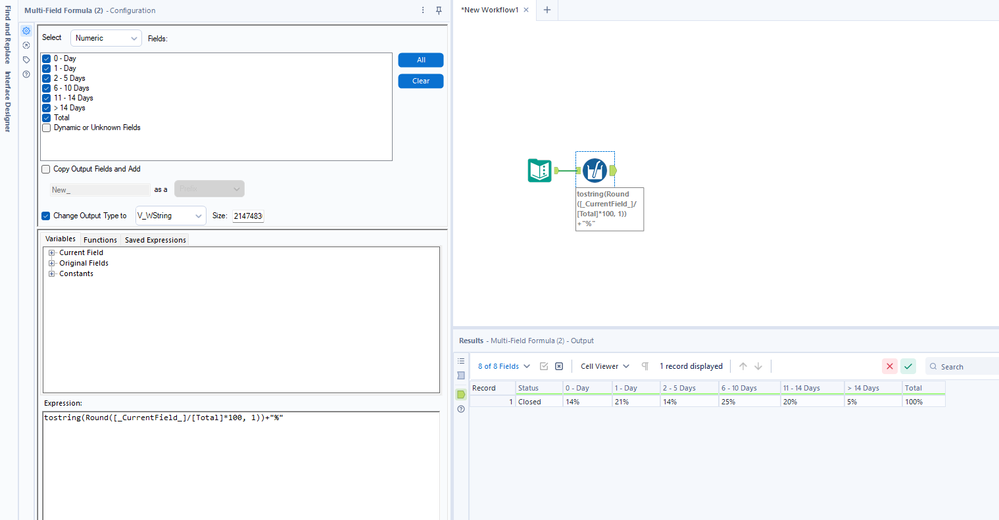Open the three-dot options menu of Configuration
The width and height of the screenshot is (999, 520).
[x=423, y=10]
